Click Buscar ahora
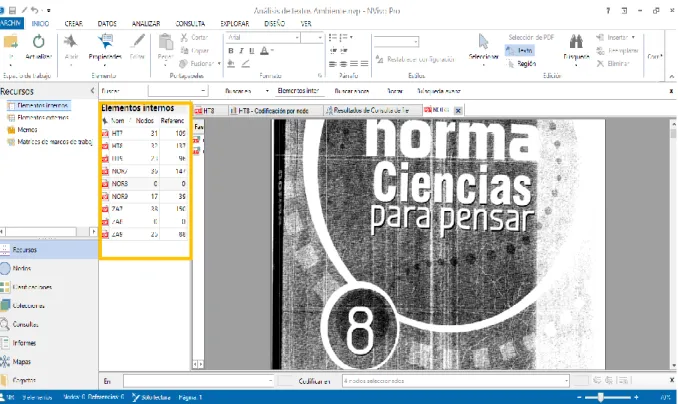This screenshot has width=678, height=404. (x=352, y=91)
